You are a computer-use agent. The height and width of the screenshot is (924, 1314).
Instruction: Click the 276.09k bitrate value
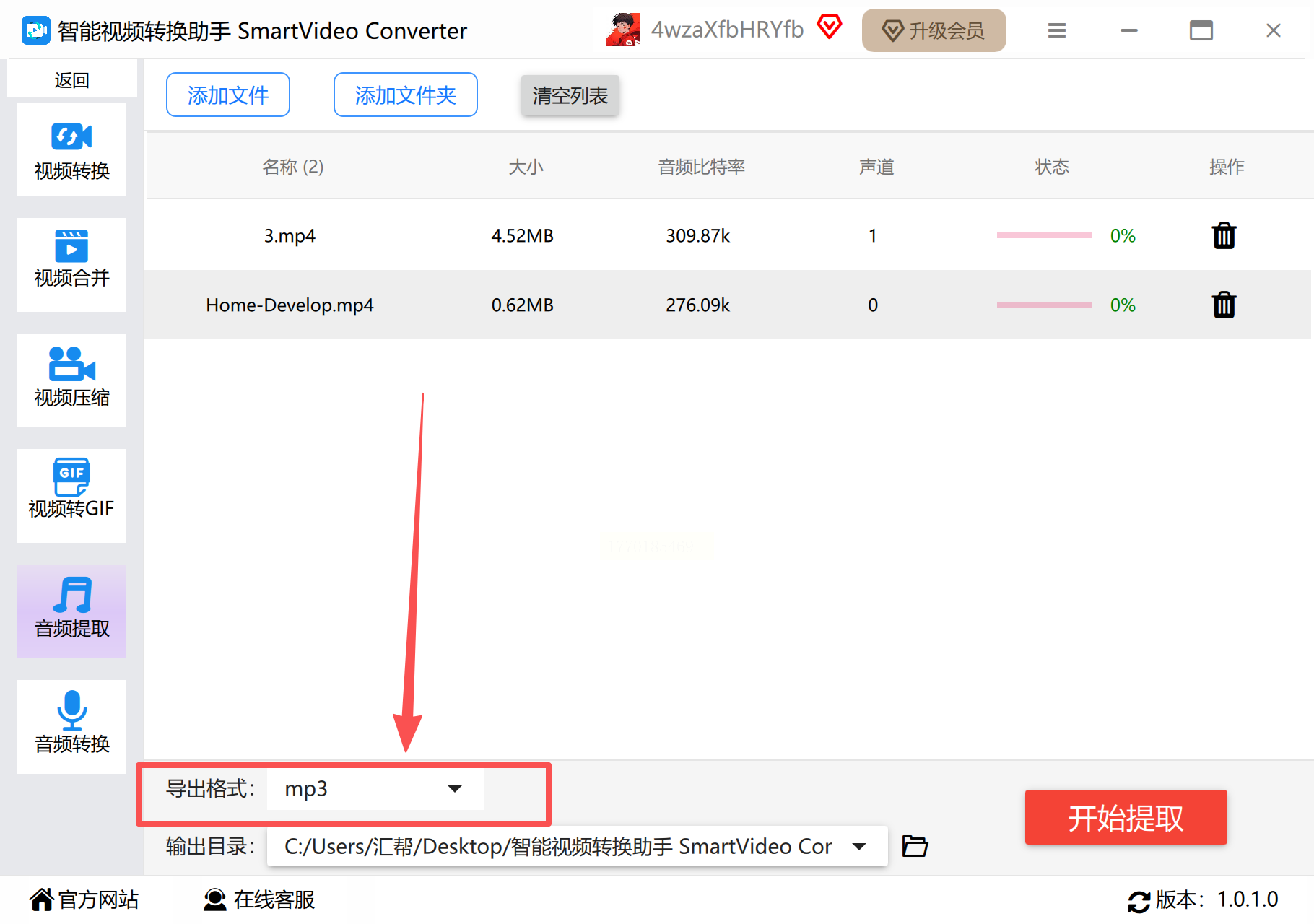point(697,305)
